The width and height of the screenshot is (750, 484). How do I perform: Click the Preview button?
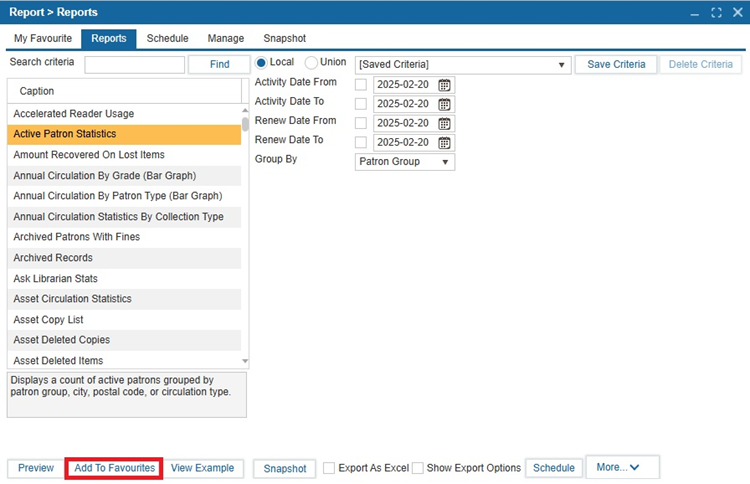point(36,468)
